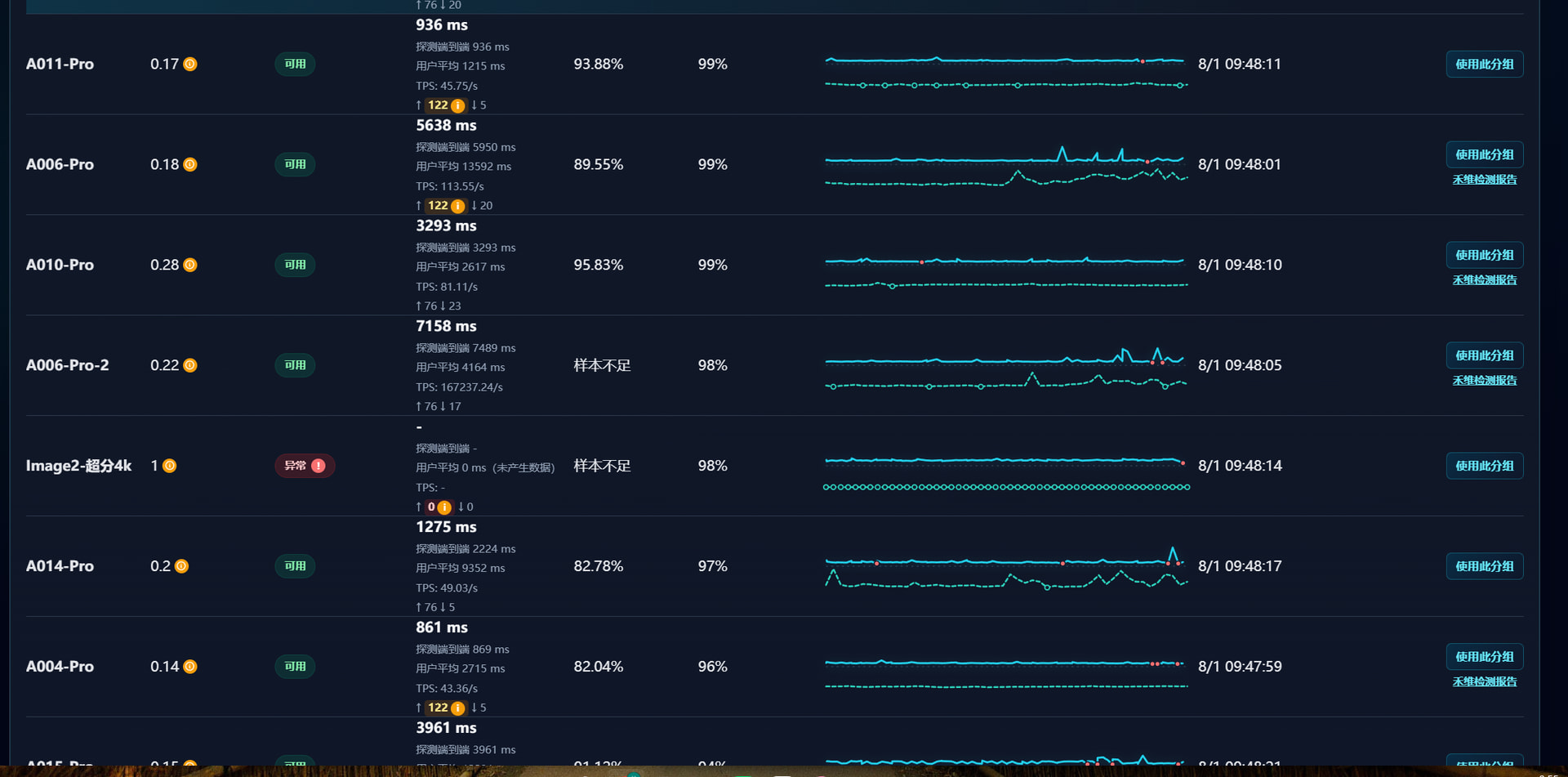Click the coin icon beside A006-Pro price 0.18

[x=190, y=164]
